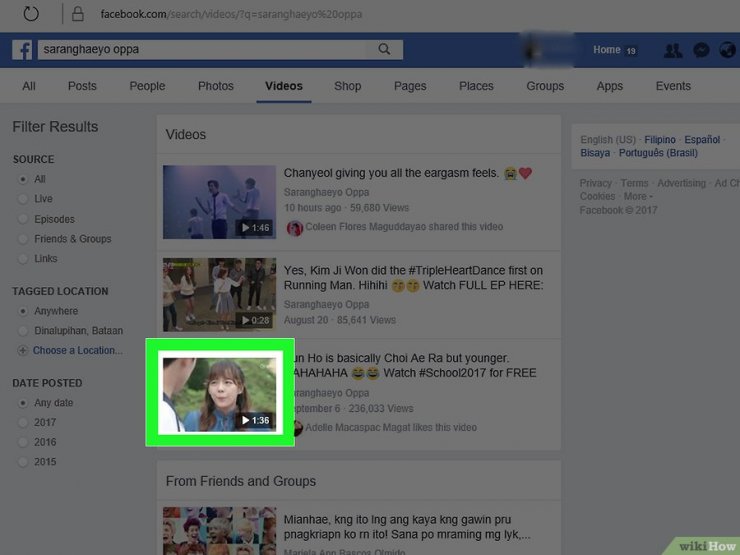
Task: Click the plus icon beside Choose a Location
Action: [22, 351]
